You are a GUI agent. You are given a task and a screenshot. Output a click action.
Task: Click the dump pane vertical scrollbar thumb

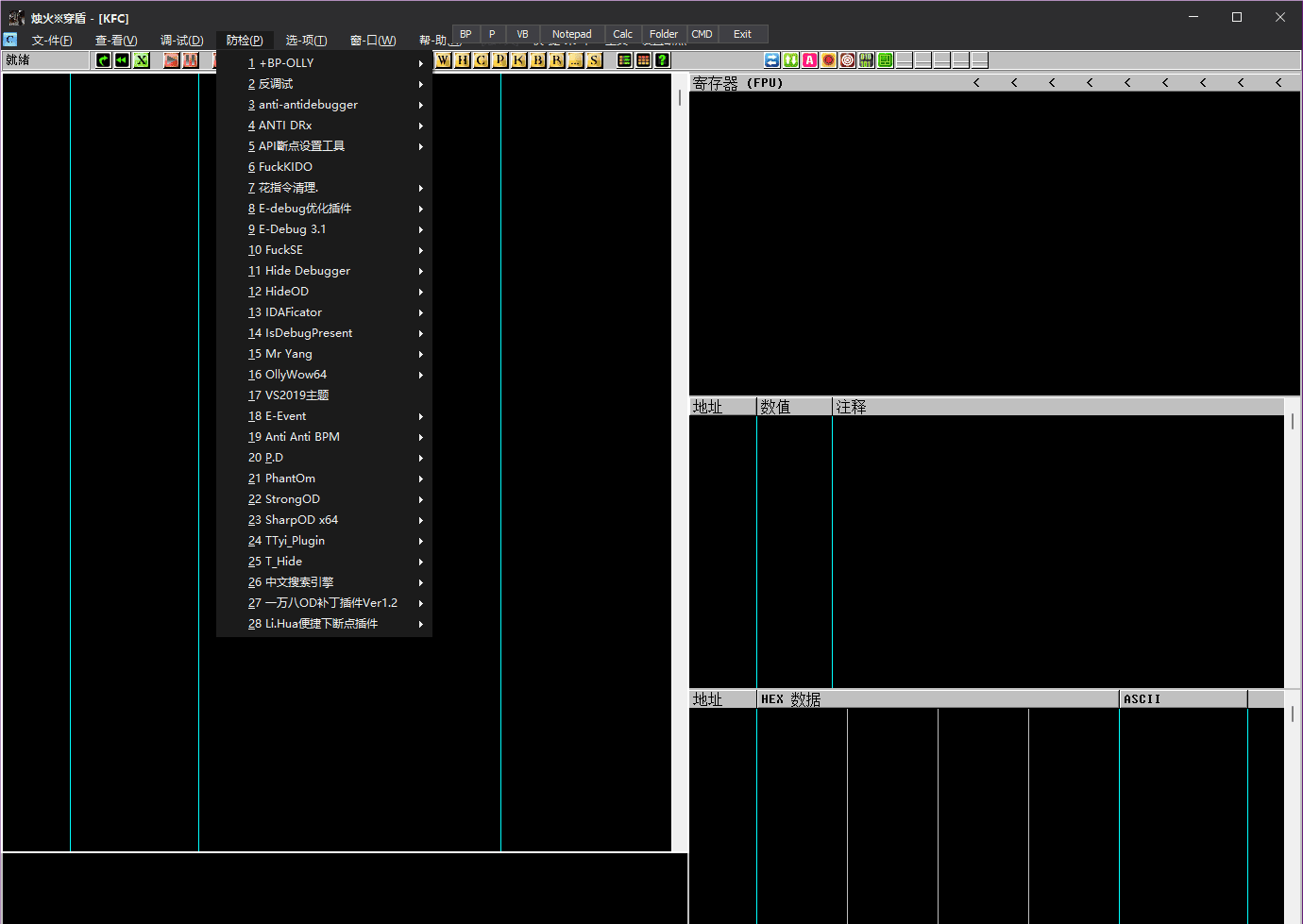point(1293,714)
